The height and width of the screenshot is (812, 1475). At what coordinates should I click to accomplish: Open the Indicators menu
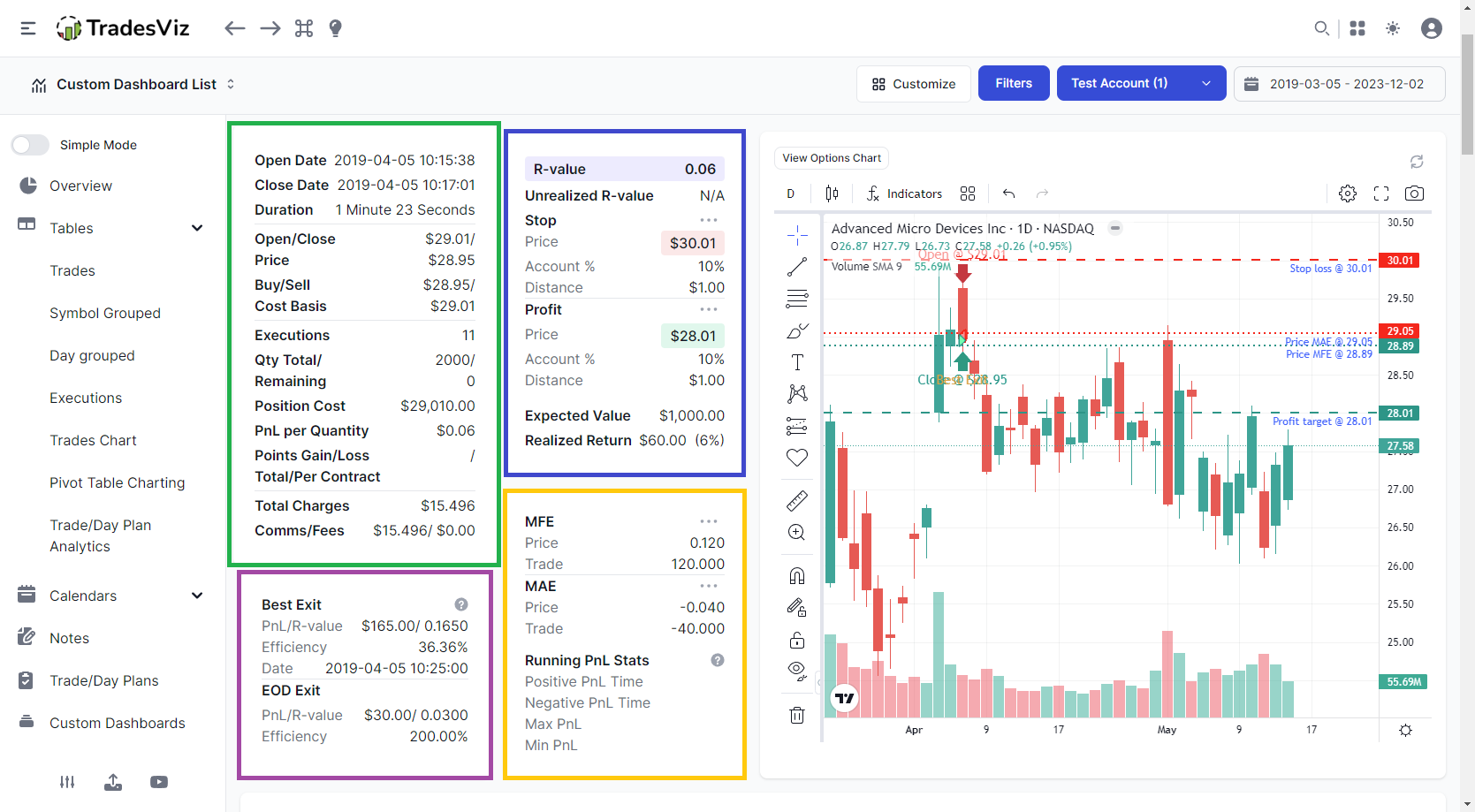click(904, 194)
